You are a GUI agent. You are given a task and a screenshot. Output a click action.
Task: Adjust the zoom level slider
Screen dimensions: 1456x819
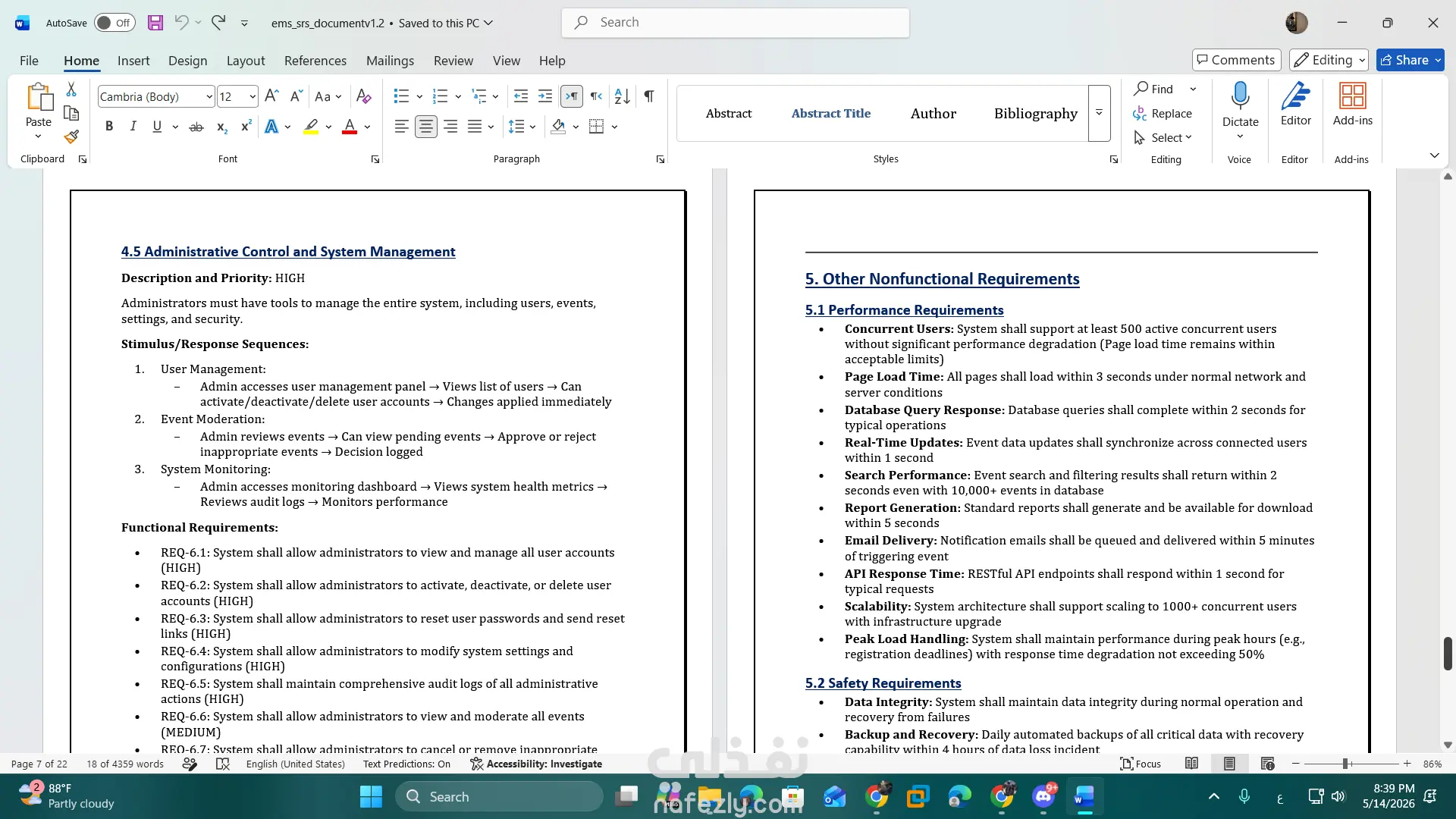click(x=1345, y=764)
